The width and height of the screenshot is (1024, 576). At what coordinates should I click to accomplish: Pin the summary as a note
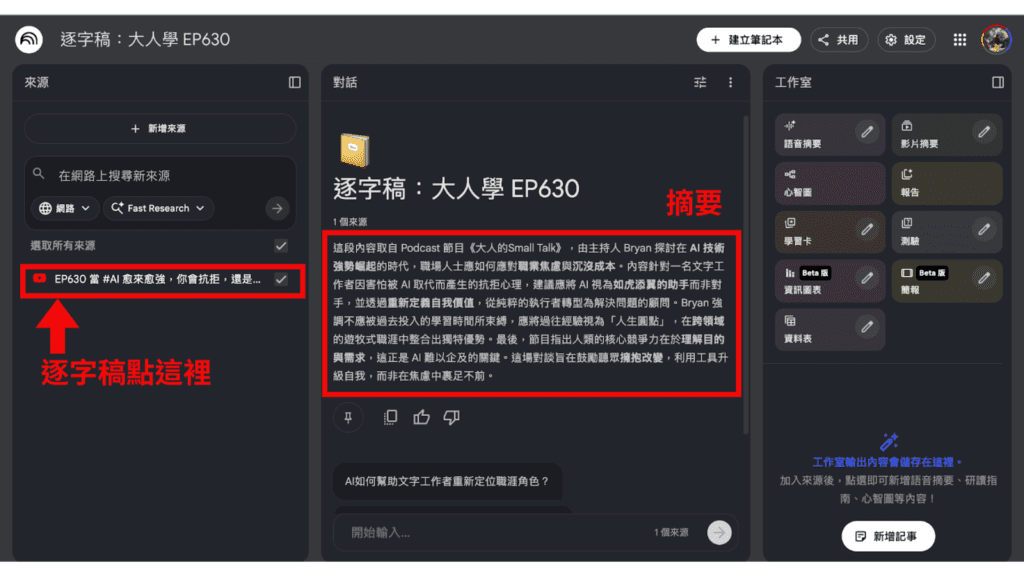(348, 417)
